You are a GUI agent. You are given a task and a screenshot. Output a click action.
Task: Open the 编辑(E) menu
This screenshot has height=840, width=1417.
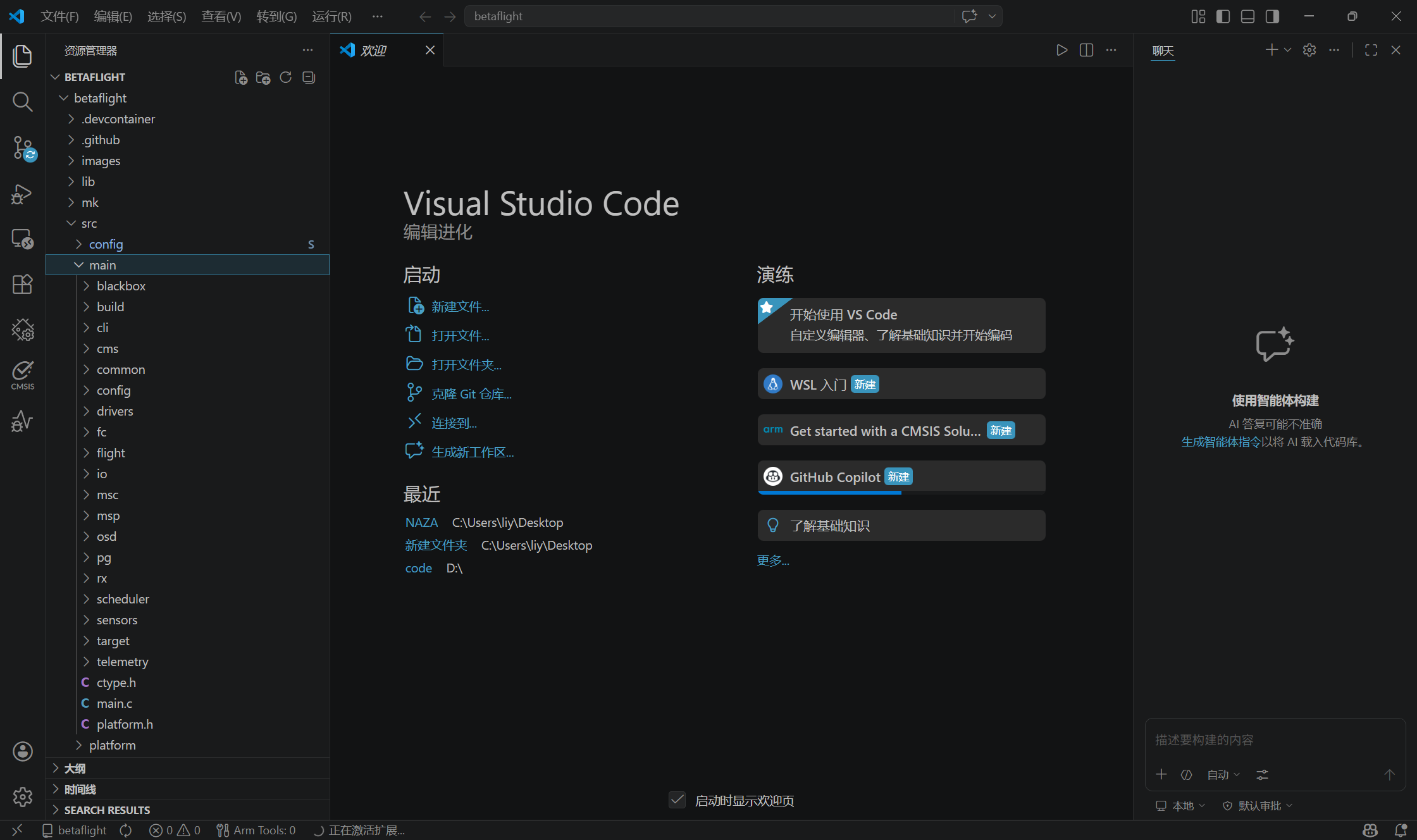click(x=113, y=16)
